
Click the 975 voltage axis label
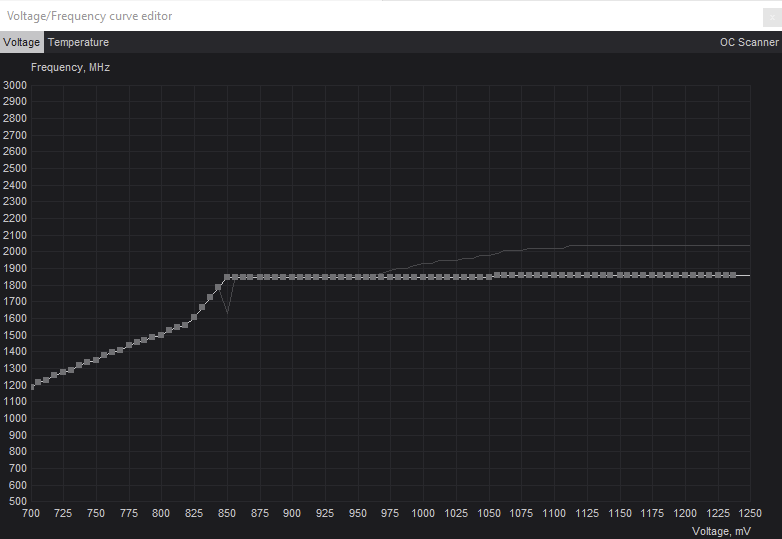click(x=390, y=514)
